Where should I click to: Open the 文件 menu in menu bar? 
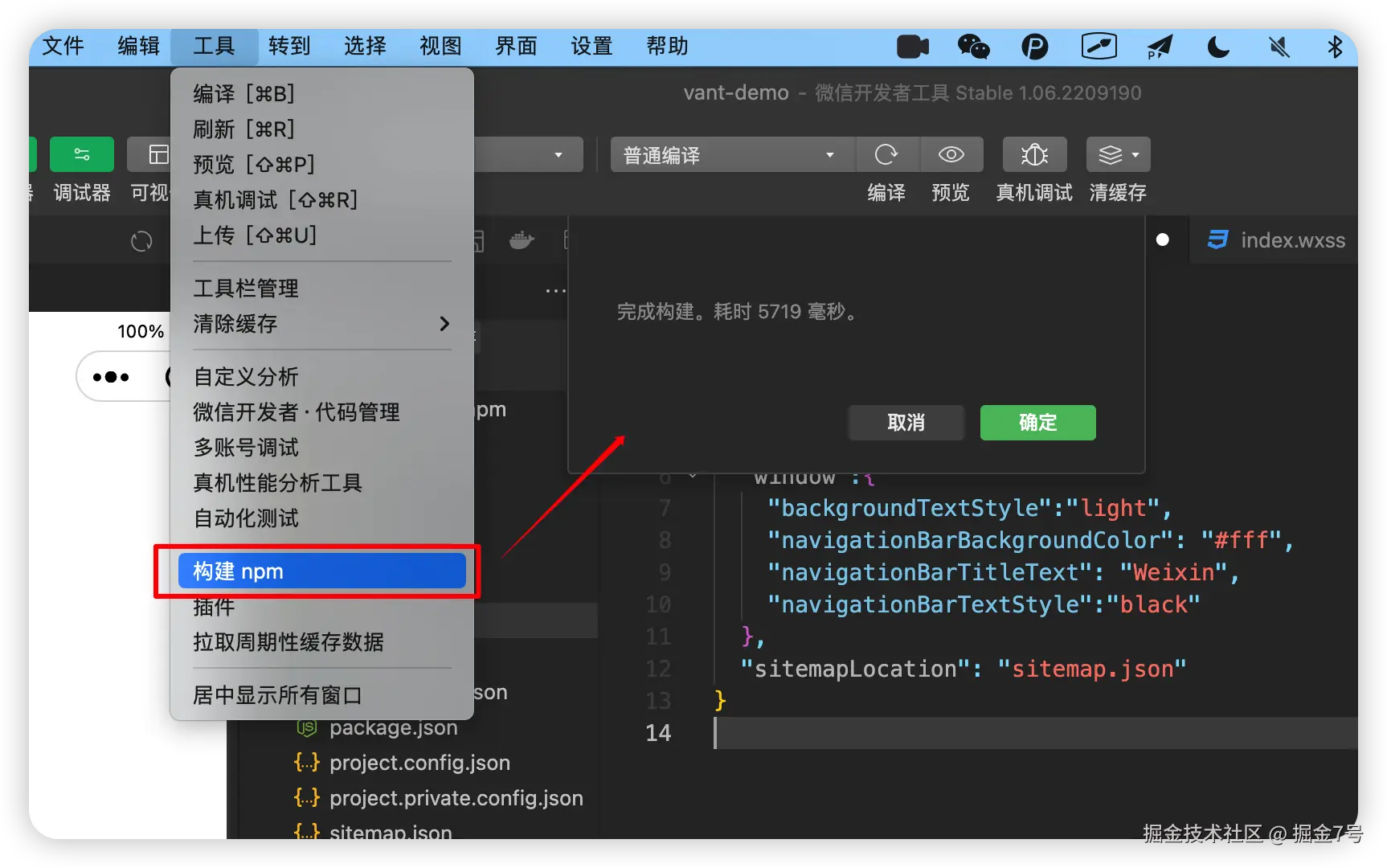pyautogui.click(x=63, y=47)
